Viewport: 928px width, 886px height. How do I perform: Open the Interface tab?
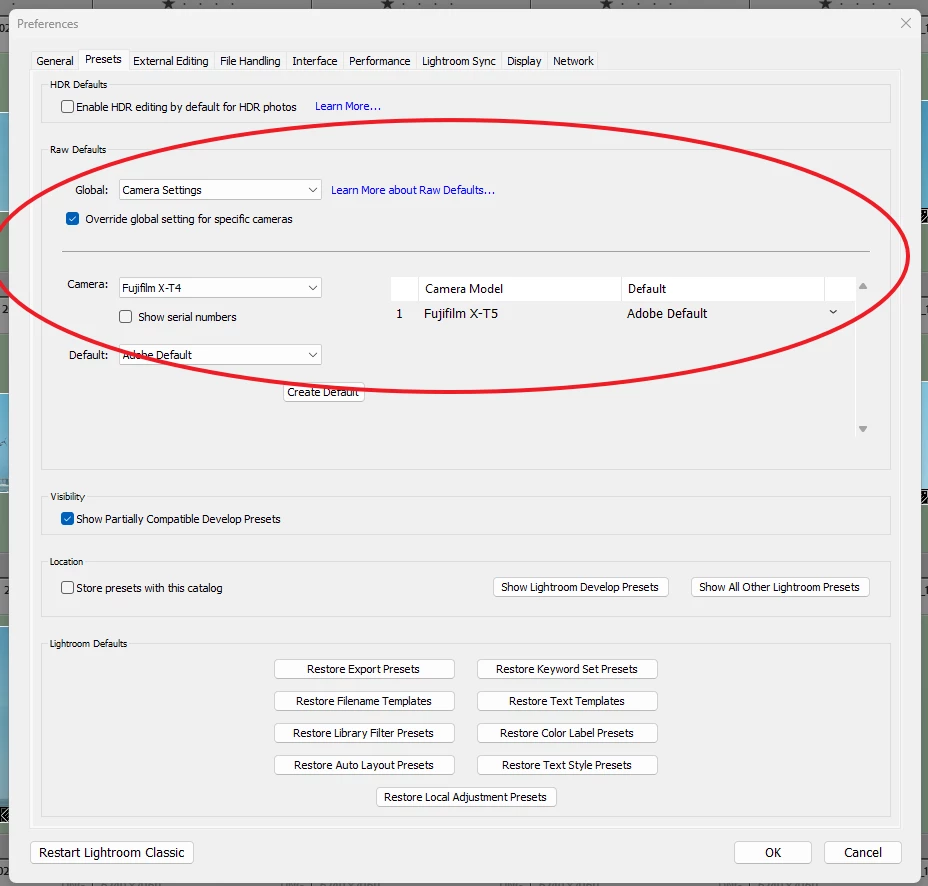tap(314, 61)
